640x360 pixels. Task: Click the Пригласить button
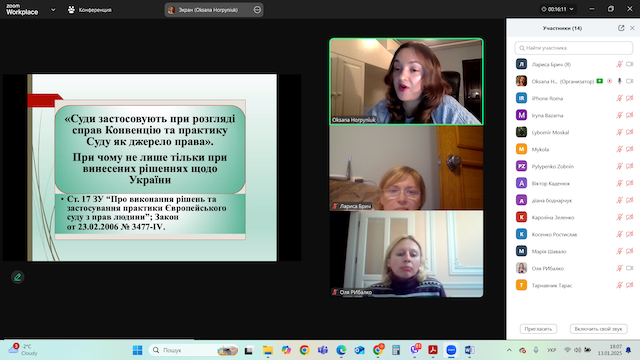pos(538,329)
